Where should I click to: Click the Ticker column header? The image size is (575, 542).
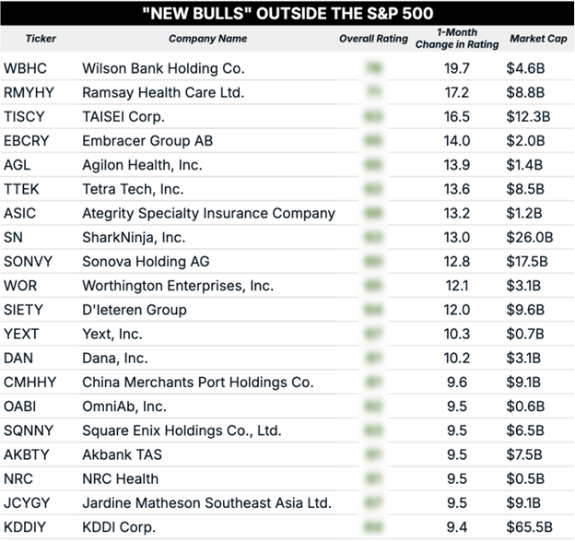tap(40, 39)
